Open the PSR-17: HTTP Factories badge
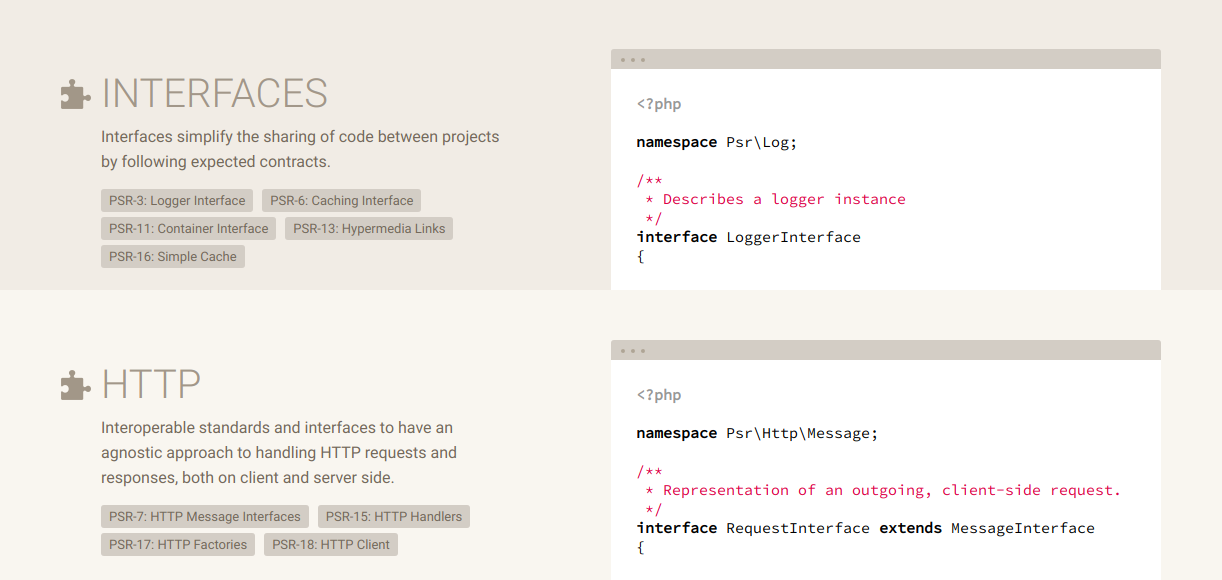Viewport: 1222px width, 580px height. pyautogui.click(x=177, y=544)
